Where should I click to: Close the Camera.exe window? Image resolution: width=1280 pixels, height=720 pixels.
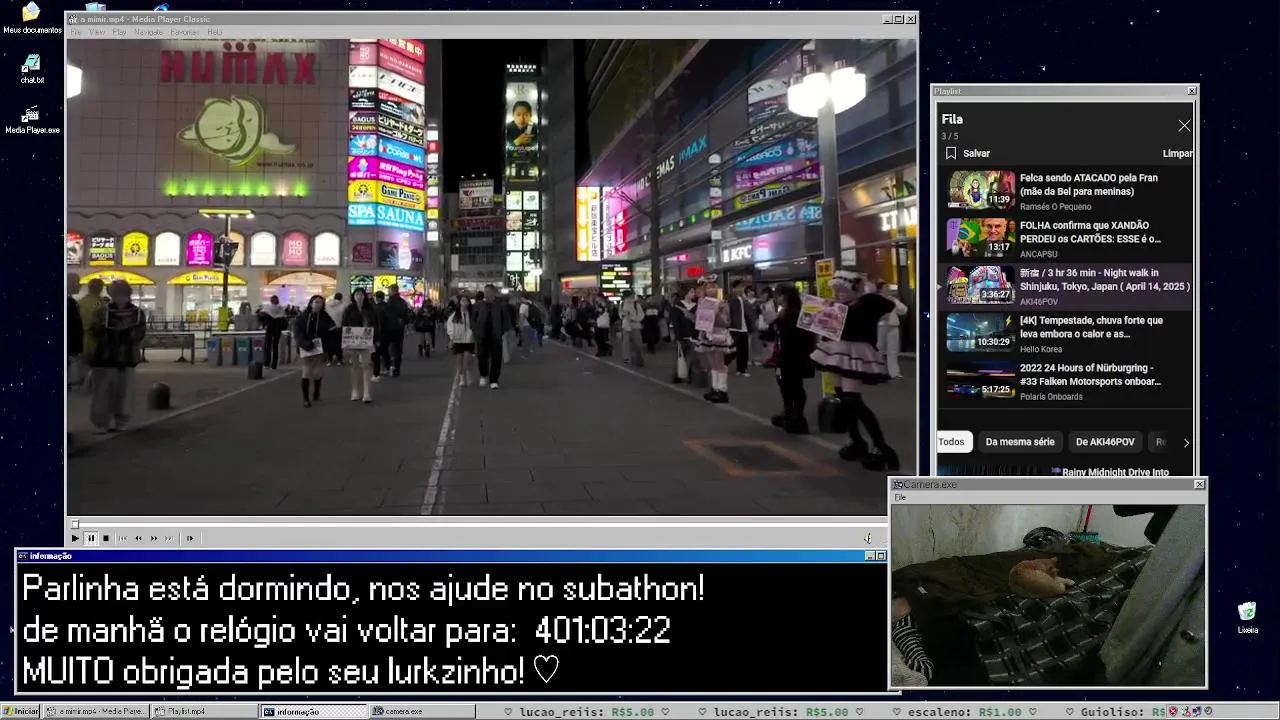point(1199,484)
